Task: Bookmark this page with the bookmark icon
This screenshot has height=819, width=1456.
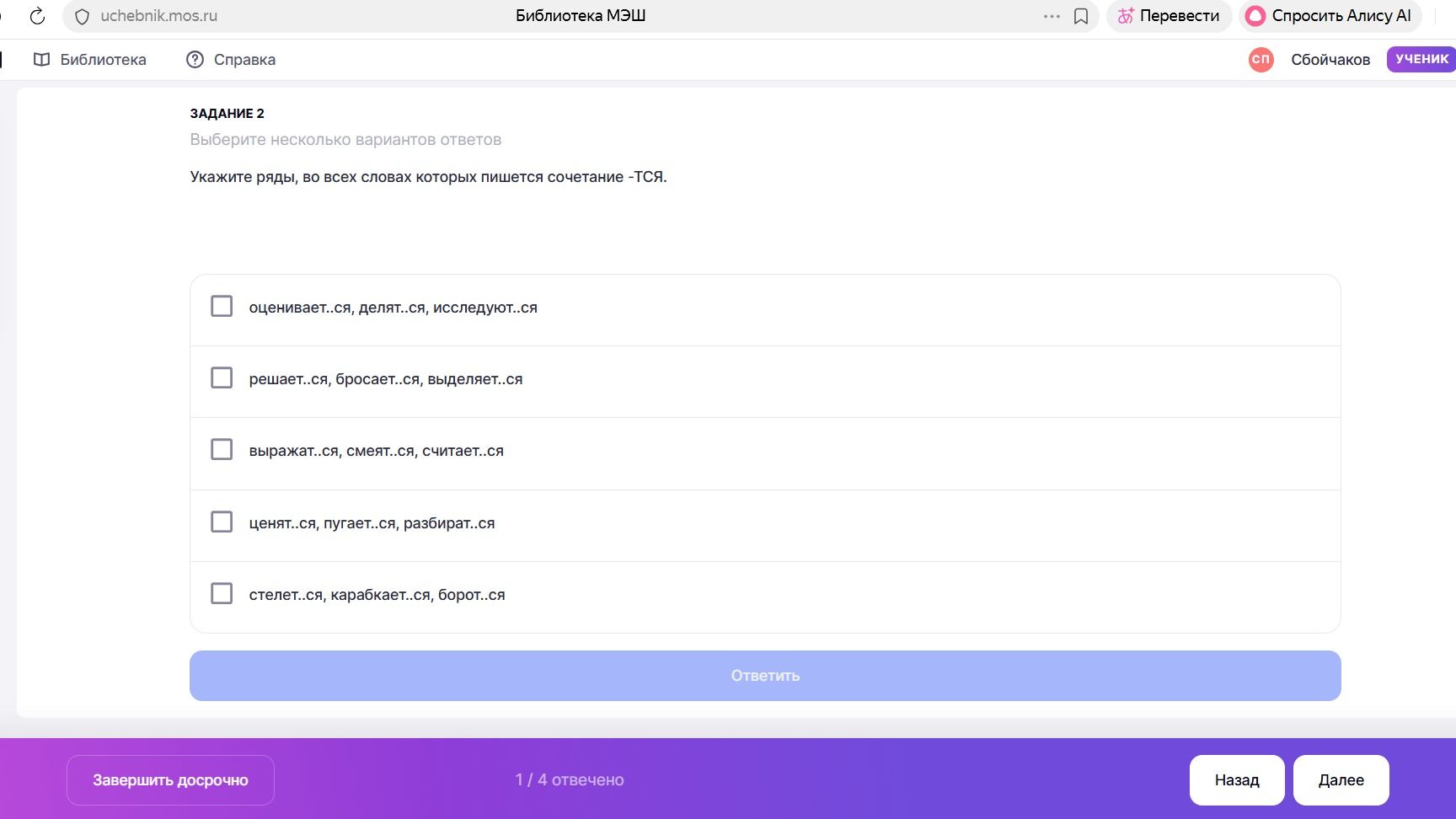Action: point(1081,16)
